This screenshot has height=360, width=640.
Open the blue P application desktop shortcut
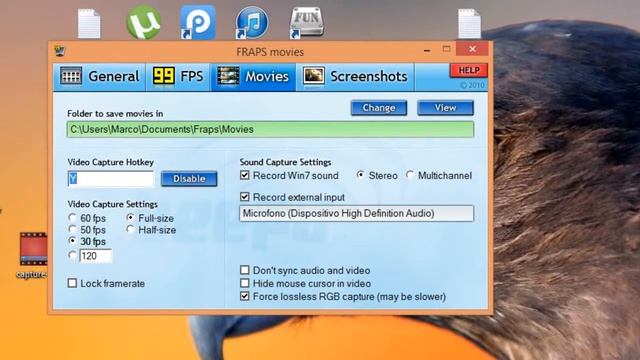pyautogui.click(x=198, y=22)
